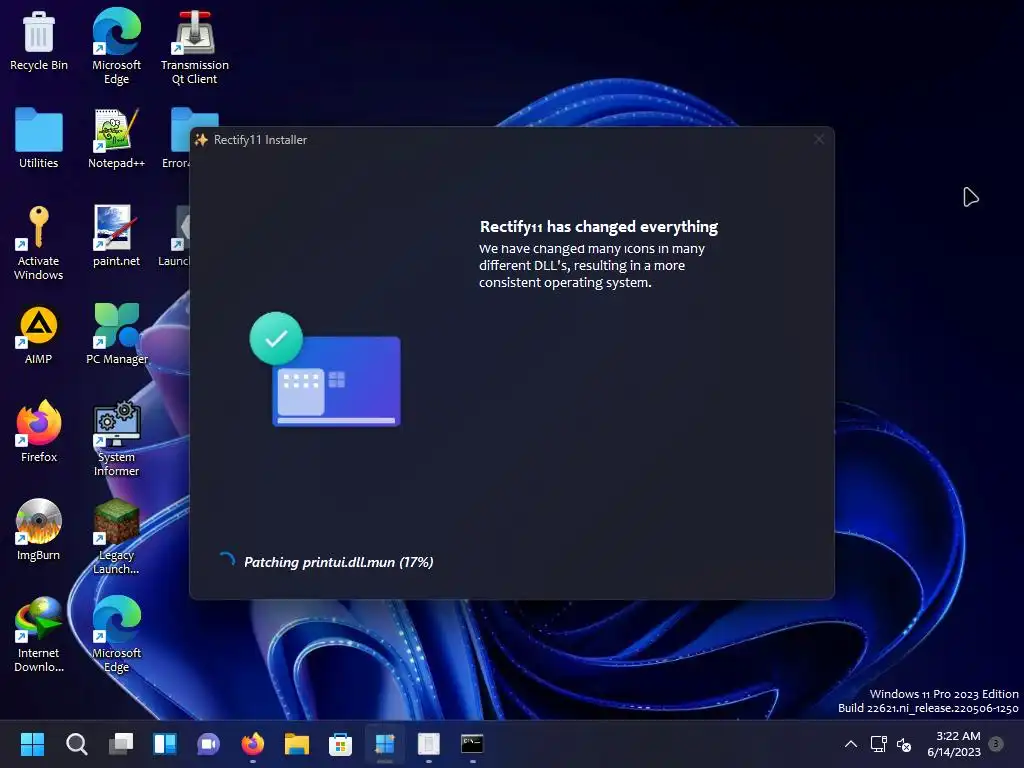Screen dimensions: 1024x768
Task: Open the Legacy Launcher Minecraft shortcut
Action: click(116, 537)
